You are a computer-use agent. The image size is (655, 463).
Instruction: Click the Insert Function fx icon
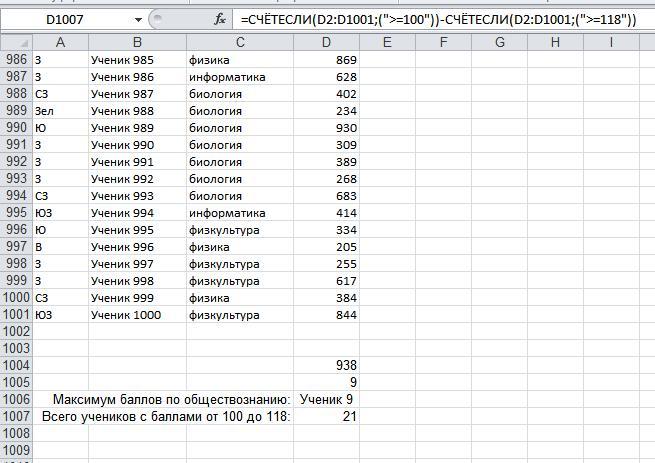click(220, 19)
